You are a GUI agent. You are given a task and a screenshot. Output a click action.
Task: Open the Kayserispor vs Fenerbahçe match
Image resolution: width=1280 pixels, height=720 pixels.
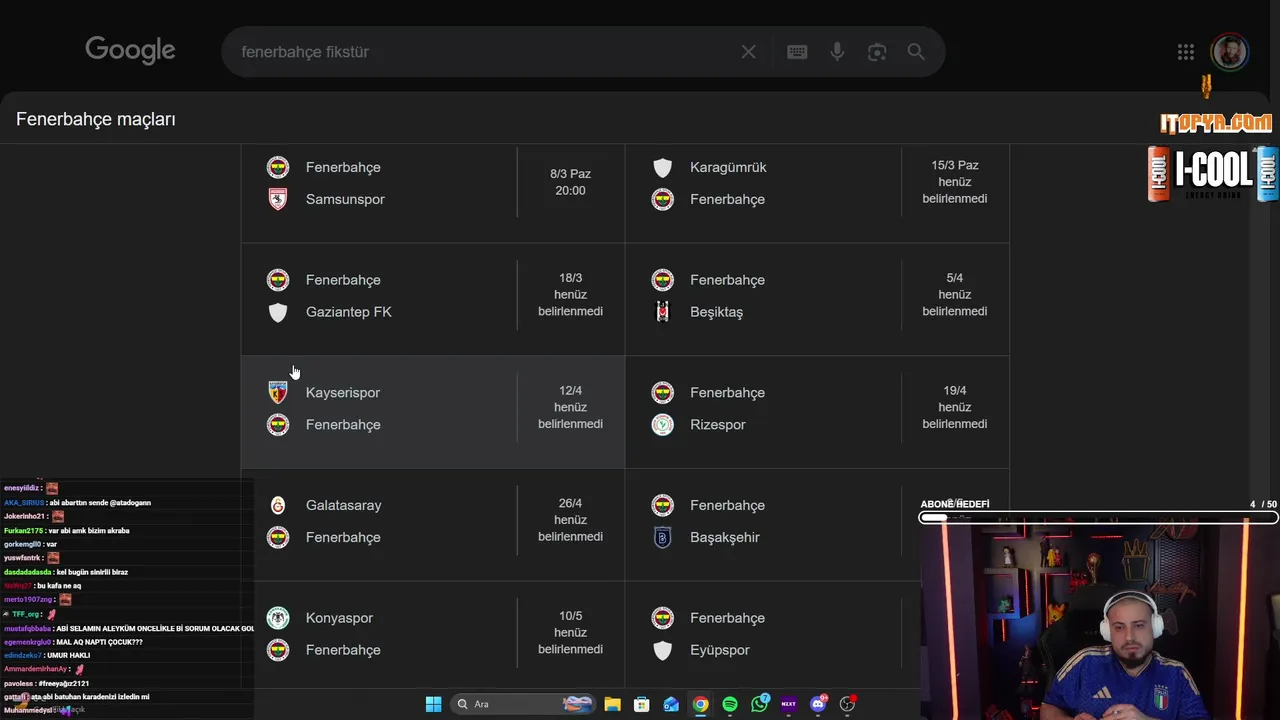click(433, 412)
